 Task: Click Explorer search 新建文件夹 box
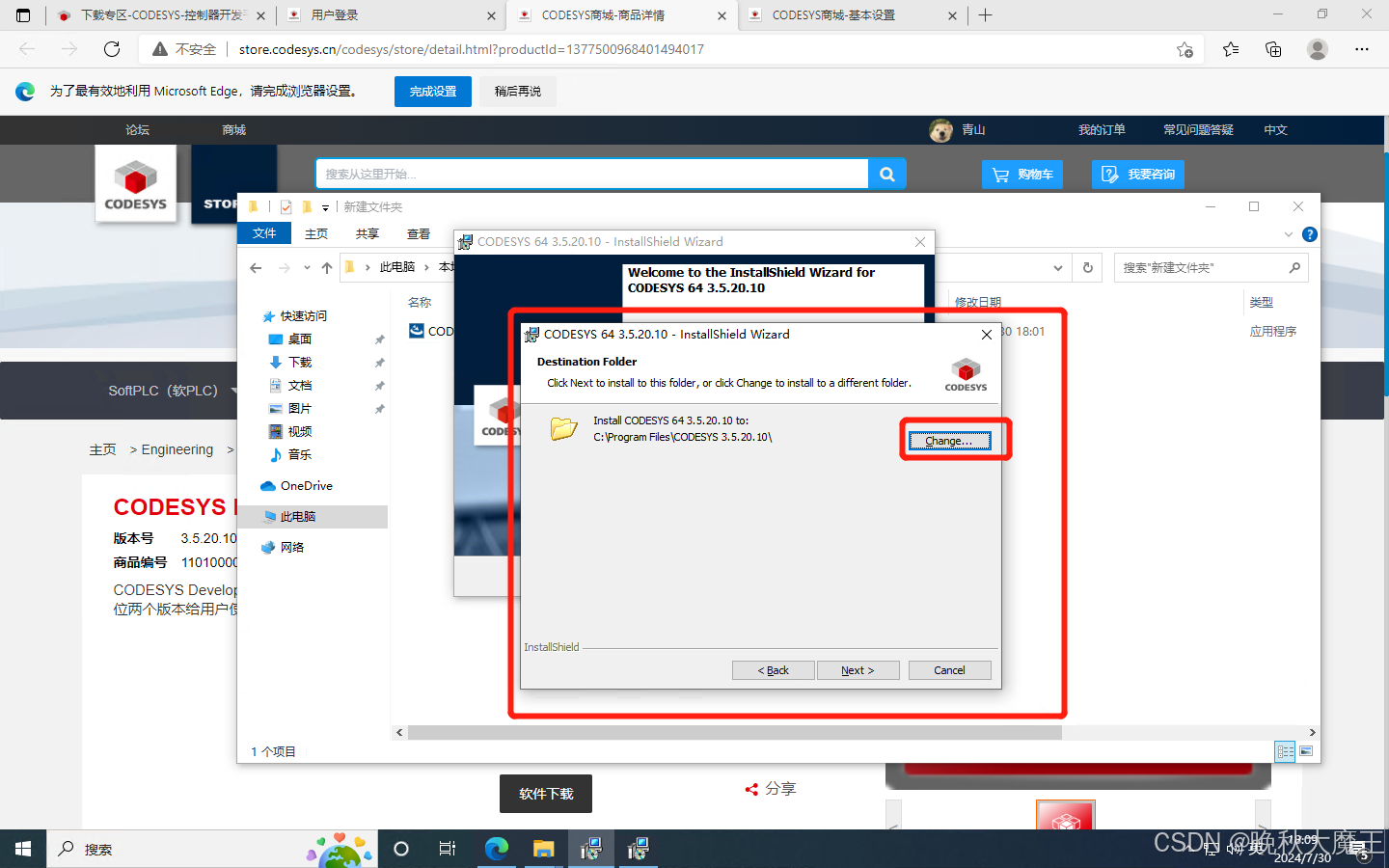tap(1211, 268)
